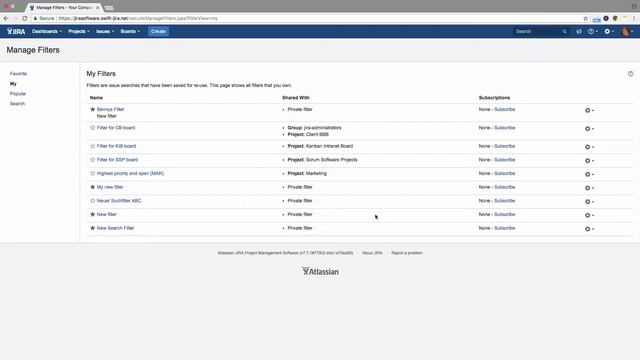Click the Create button

pyautogui.click(x=158, y=31)
